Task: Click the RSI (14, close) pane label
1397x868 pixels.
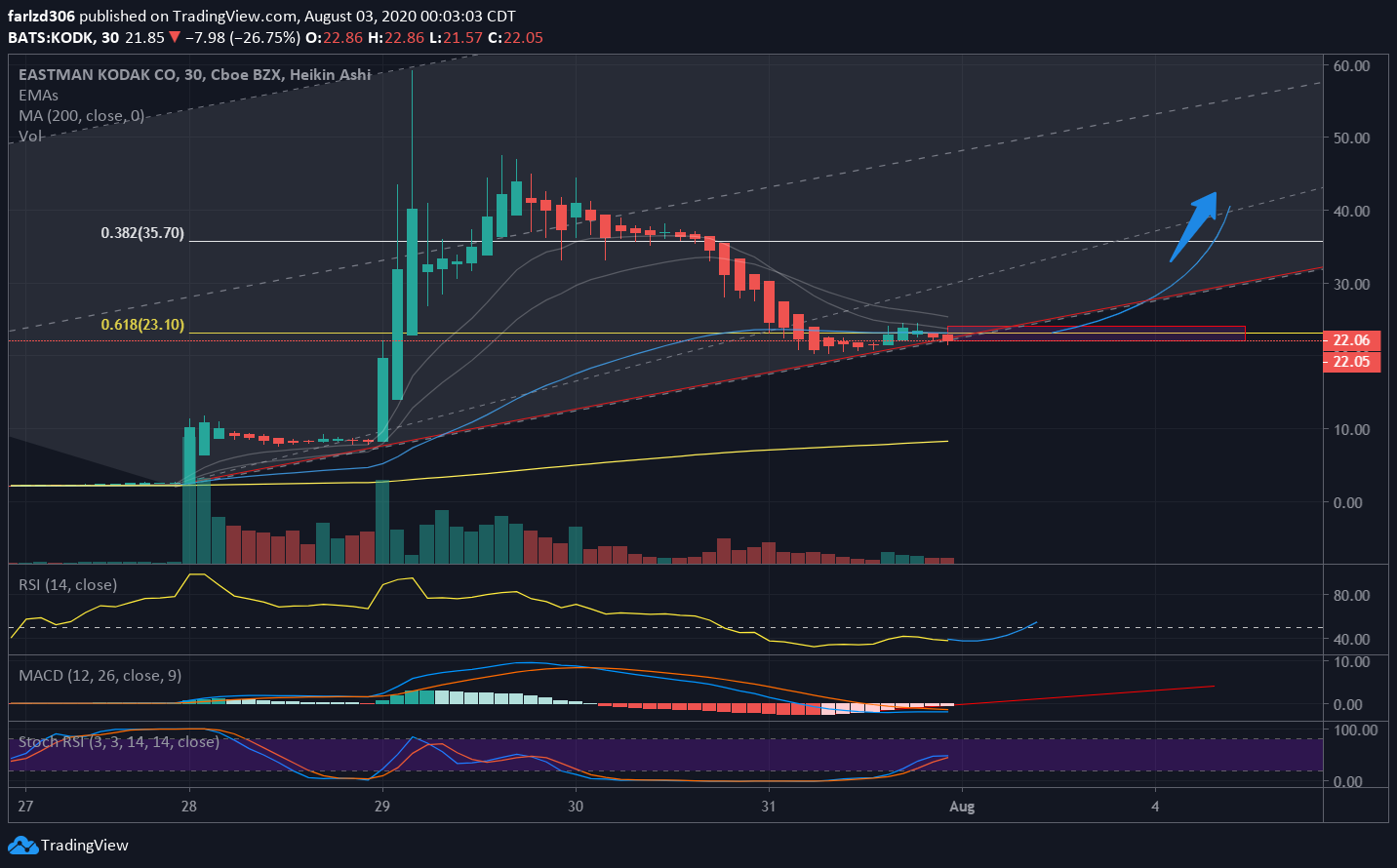Action: 67,584
